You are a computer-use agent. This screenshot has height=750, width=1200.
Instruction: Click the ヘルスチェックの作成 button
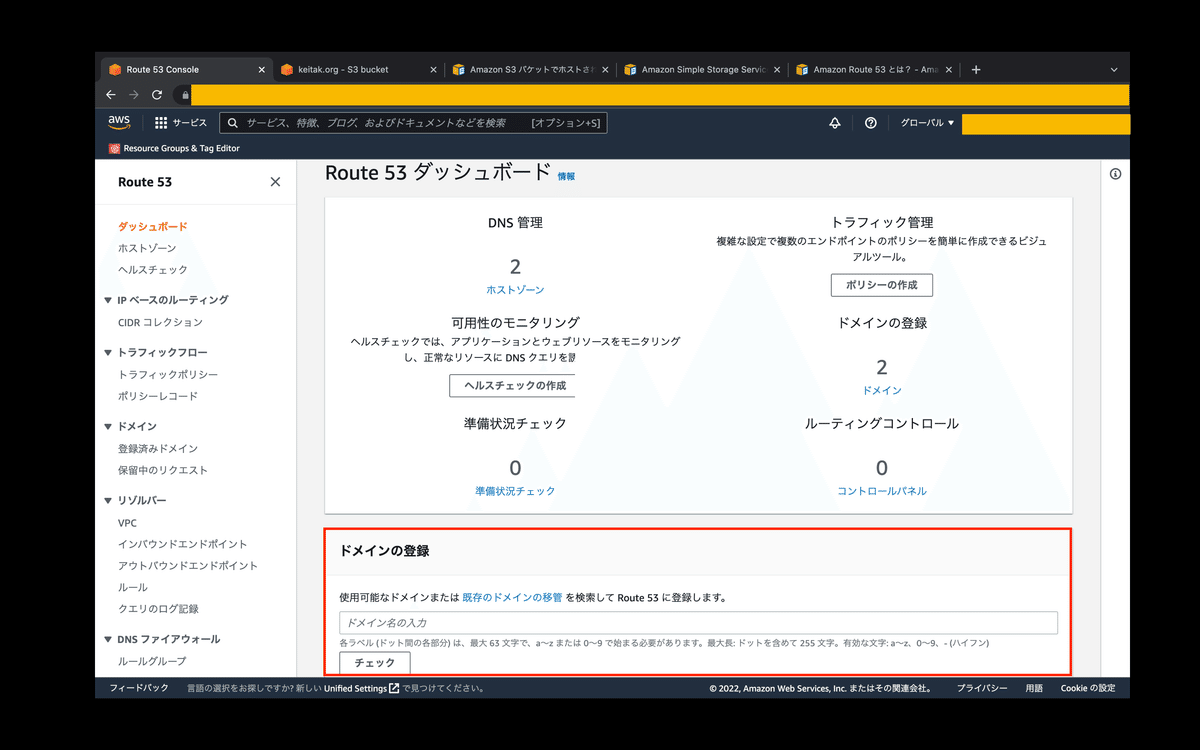coord(512,386)
